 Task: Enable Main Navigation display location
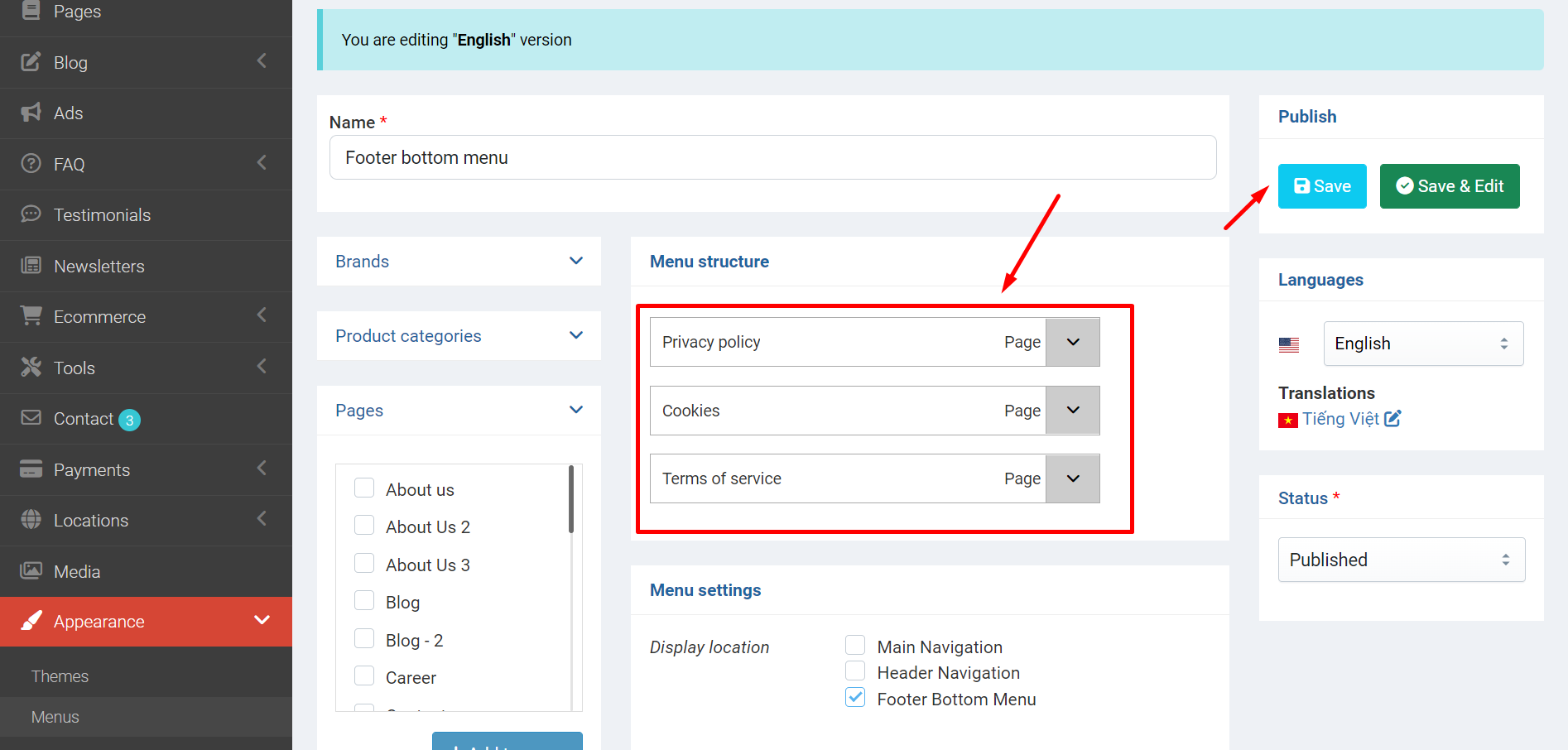[x=855, y=645]
